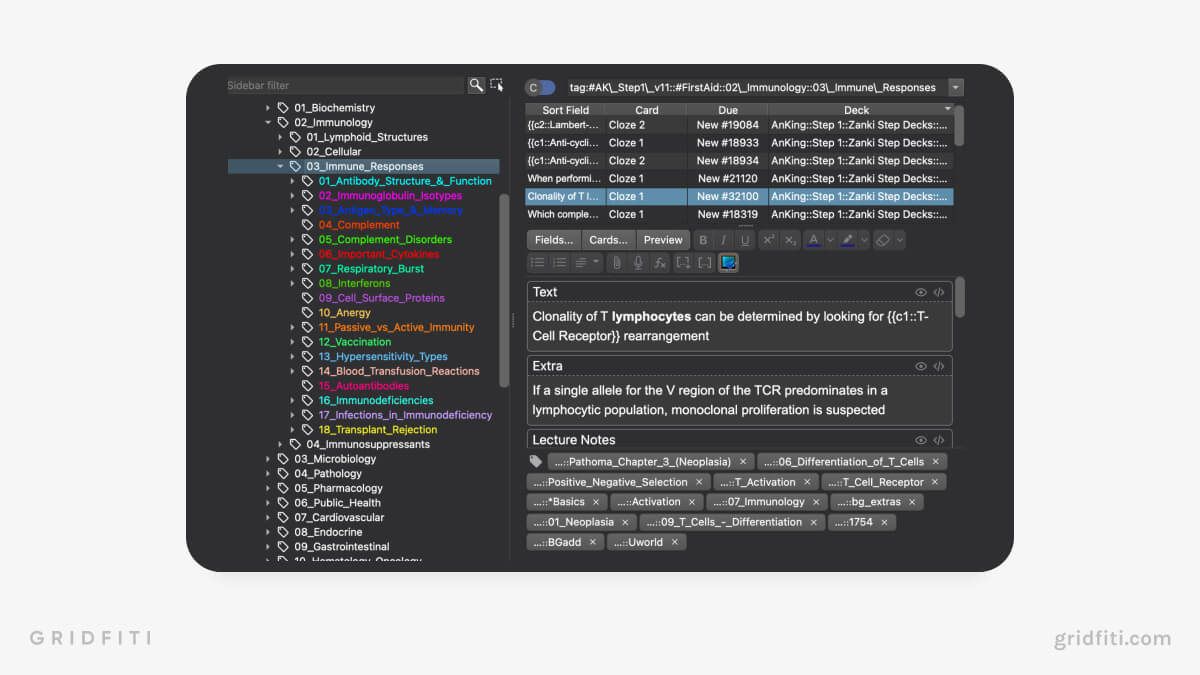Apply subscript formatting
The image size is (1200, 675).
(x=790, y=240)
